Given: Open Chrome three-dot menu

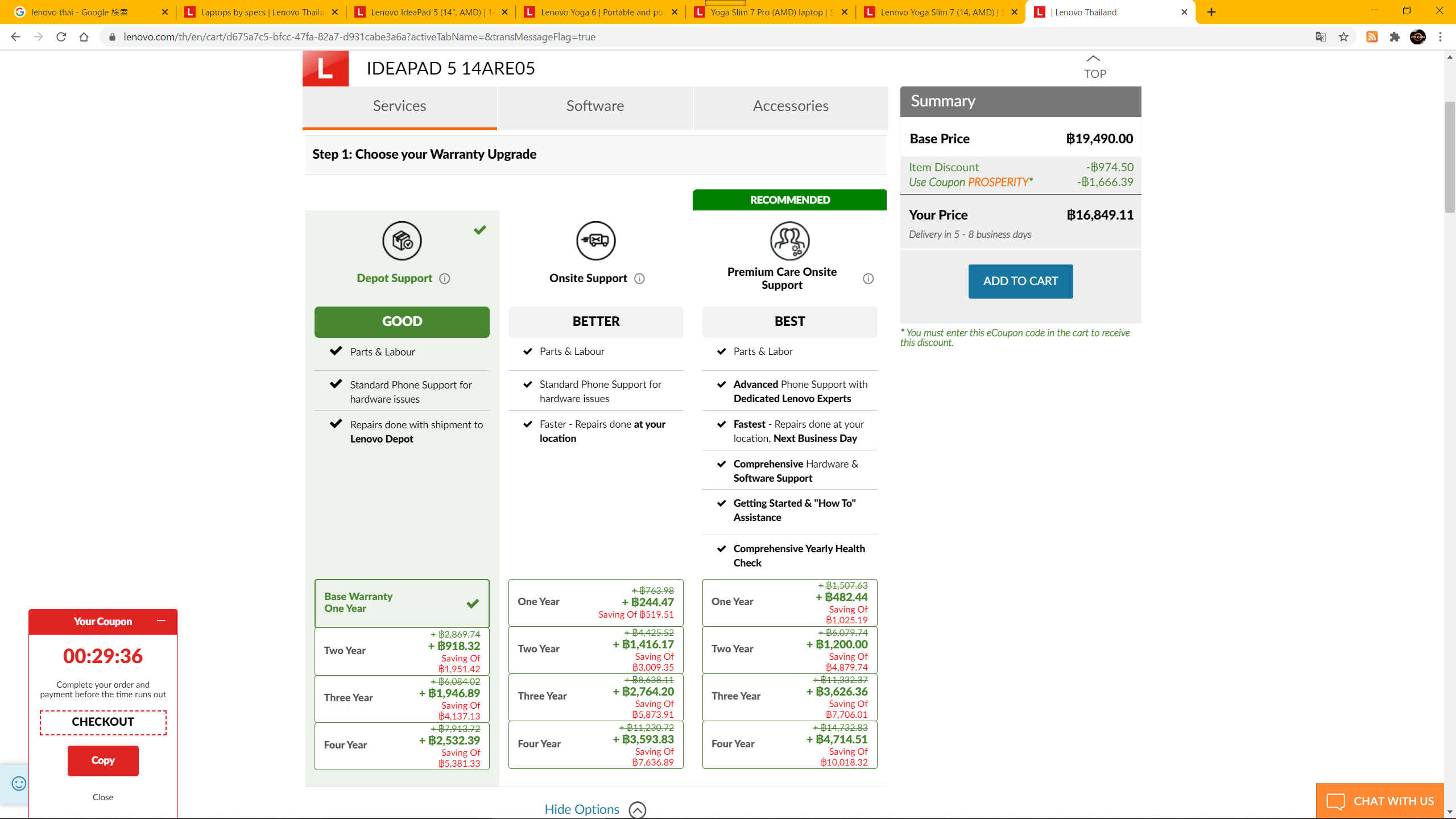Looking at the screenshot, I should click(x=1441, y=37).
